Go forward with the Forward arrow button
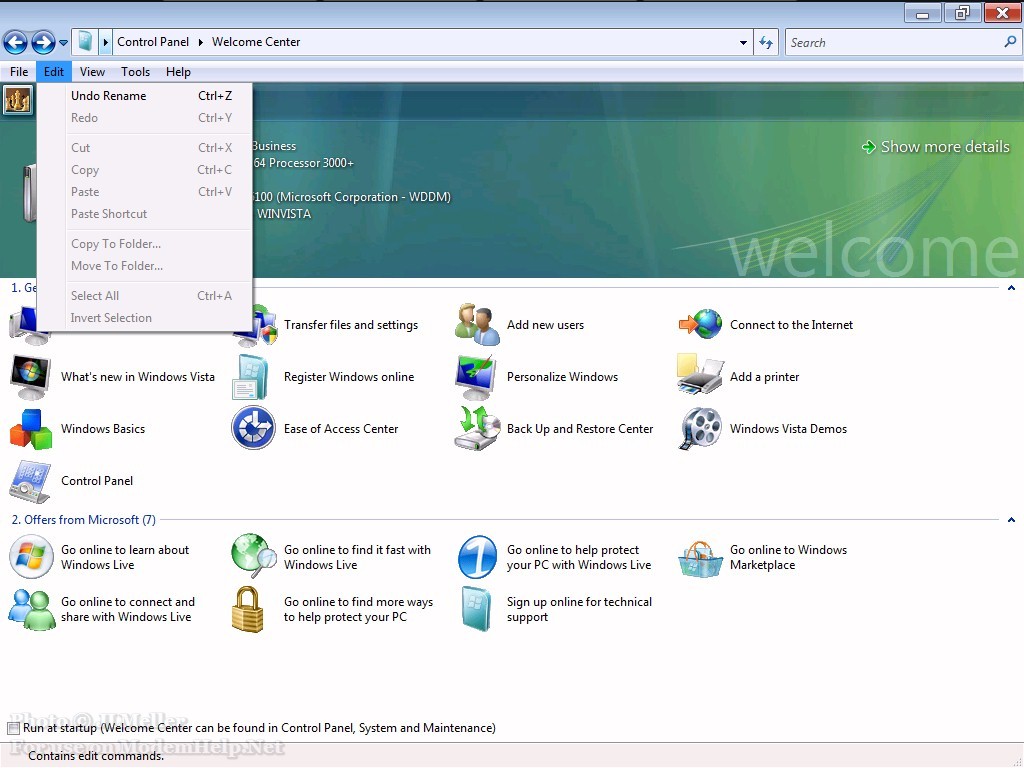 (x=43, y=43)
